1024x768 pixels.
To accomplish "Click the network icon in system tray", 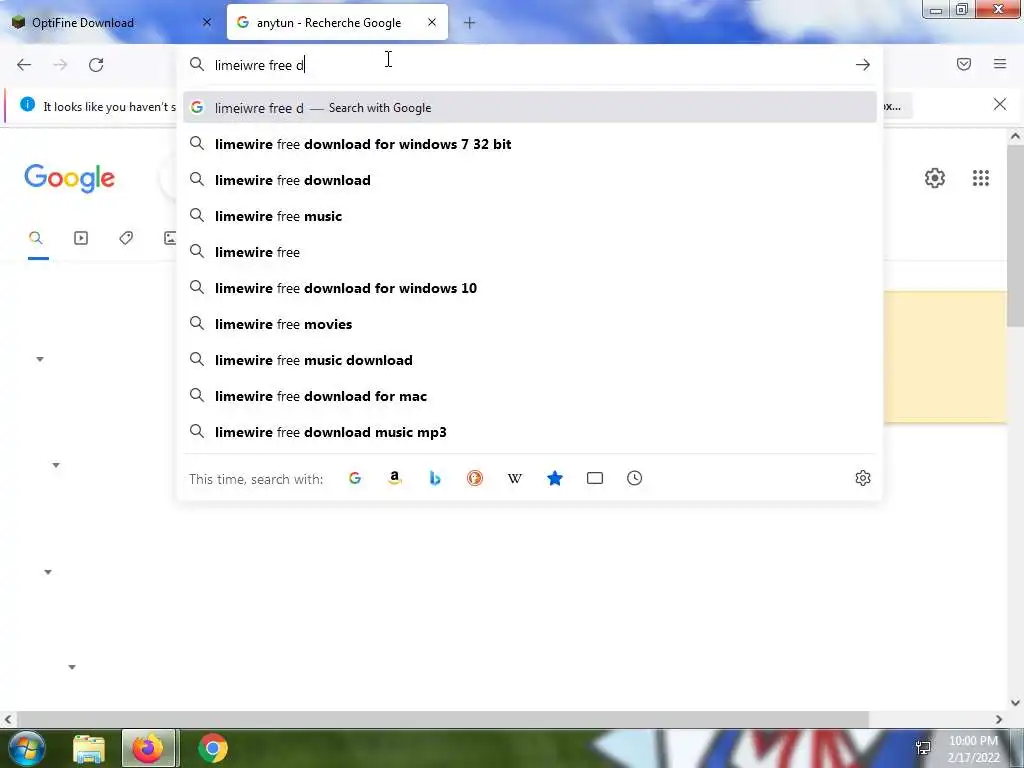I will 923,748.
